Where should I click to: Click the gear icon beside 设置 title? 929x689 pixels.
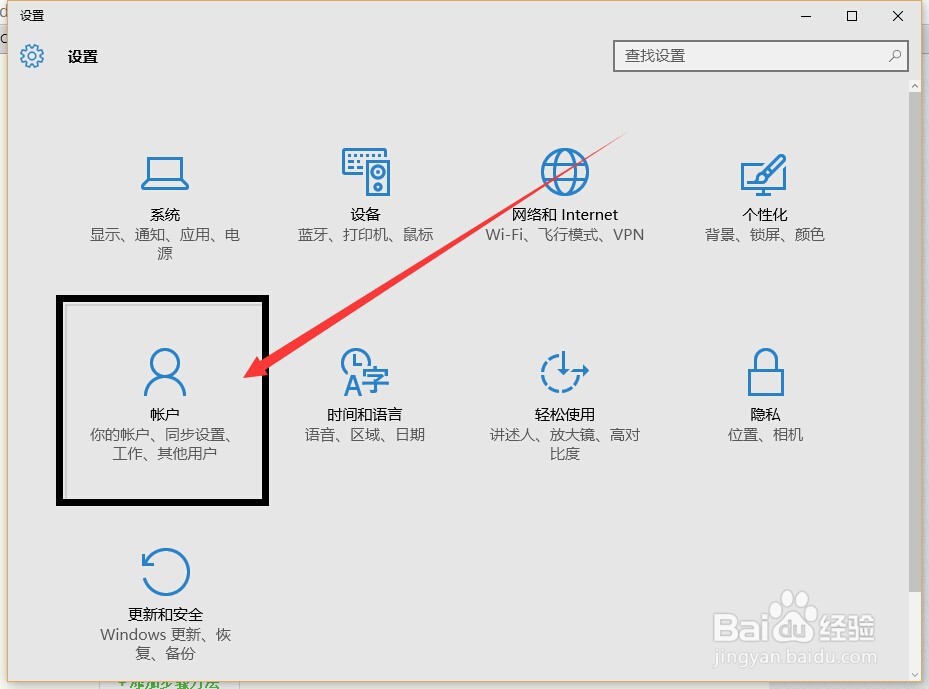pos(32,56)
